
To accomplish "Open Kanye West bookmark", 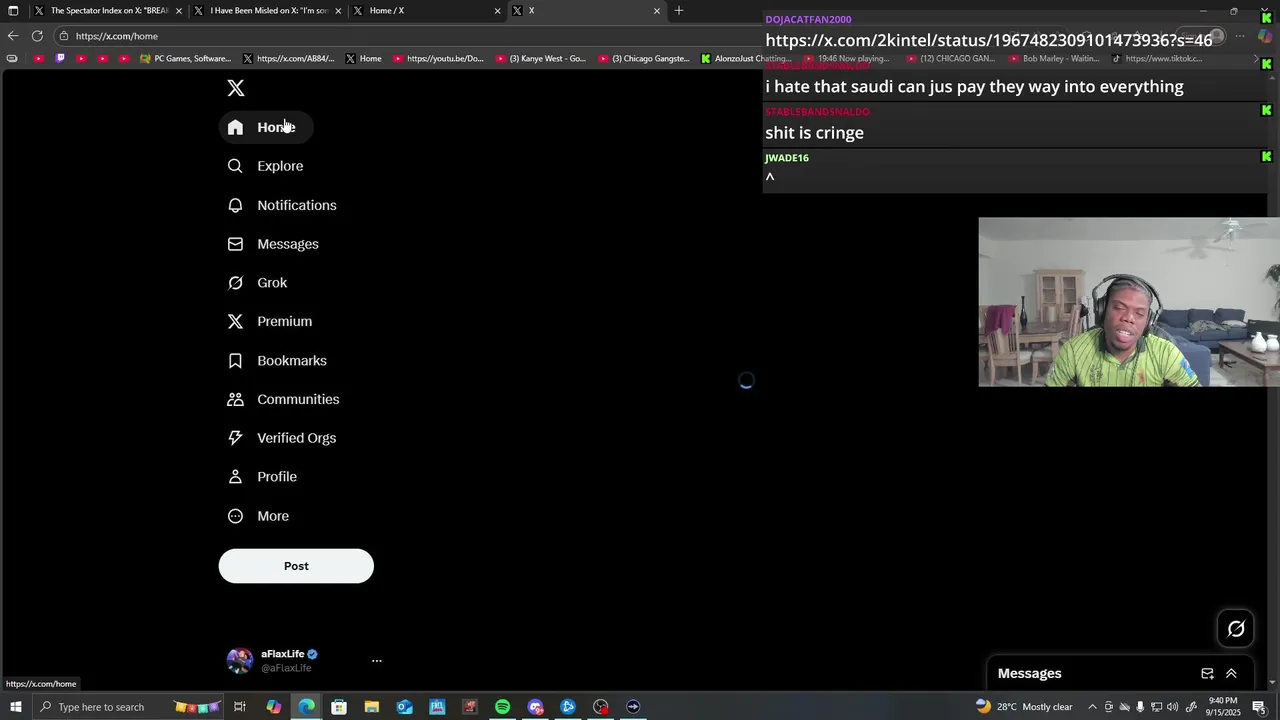I will point(541,59).
